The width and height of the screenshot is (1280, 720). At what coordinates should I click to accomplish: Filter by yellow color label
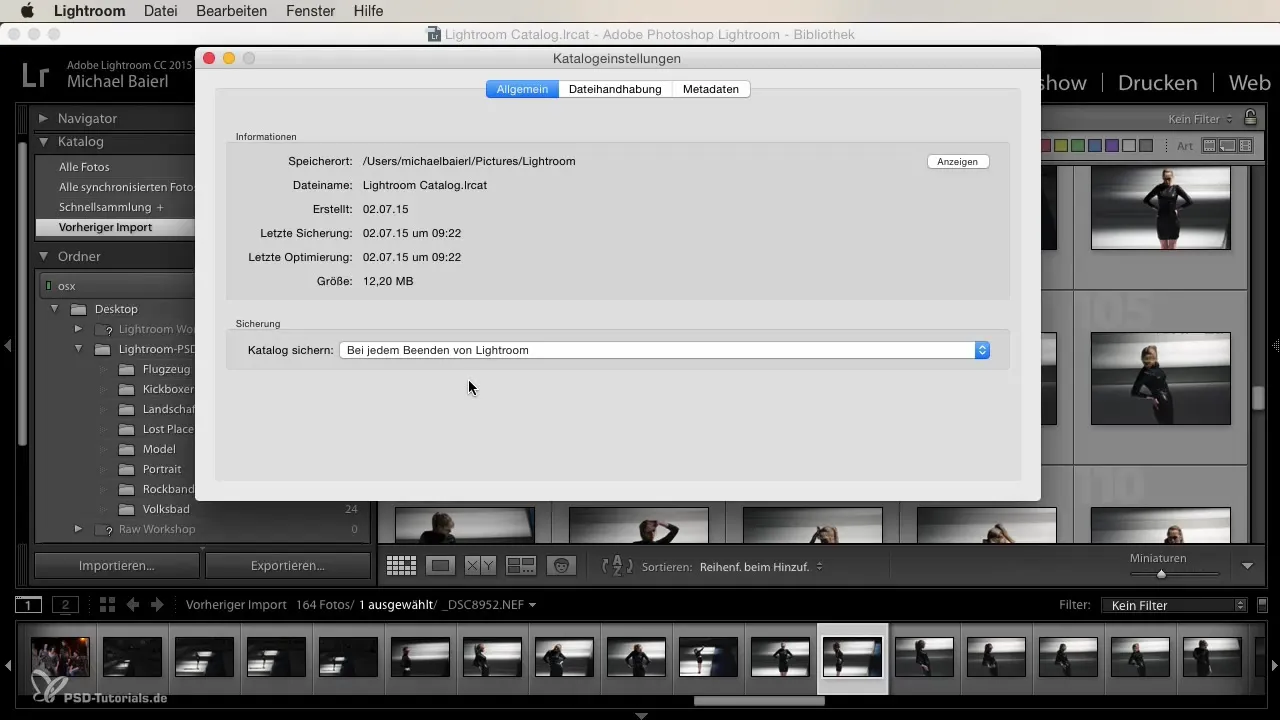click(1061, 146)
